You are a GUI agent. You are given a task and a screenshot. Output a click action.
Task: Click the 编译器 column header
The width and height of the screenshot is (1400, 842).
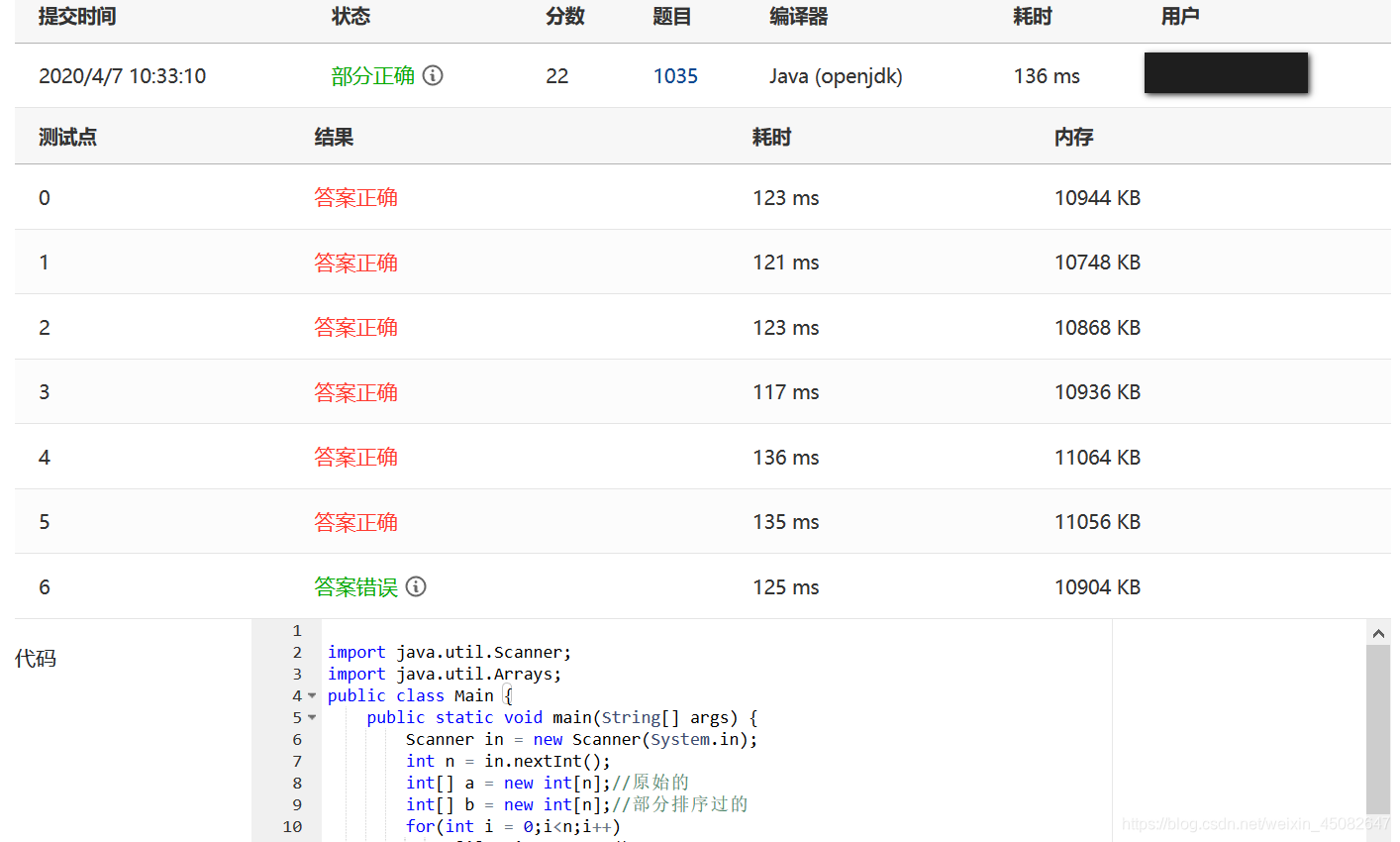pos(799,17)
